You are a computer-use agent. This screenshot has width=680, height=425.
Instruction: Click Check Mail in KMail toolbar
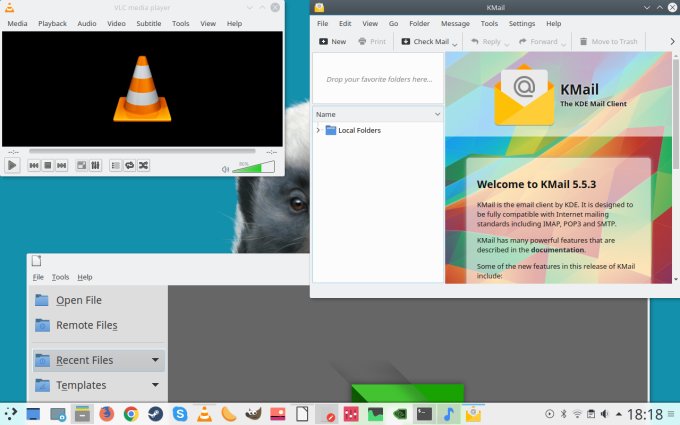point(425,42)
